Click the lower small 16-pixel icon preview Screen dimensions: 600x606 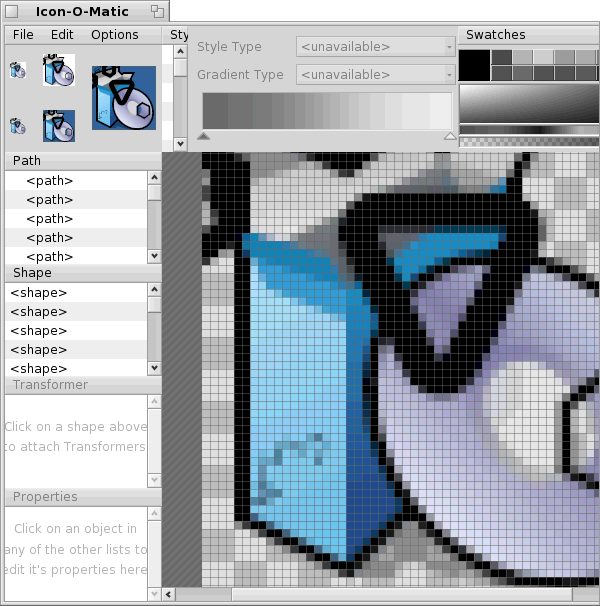[17, 126]
